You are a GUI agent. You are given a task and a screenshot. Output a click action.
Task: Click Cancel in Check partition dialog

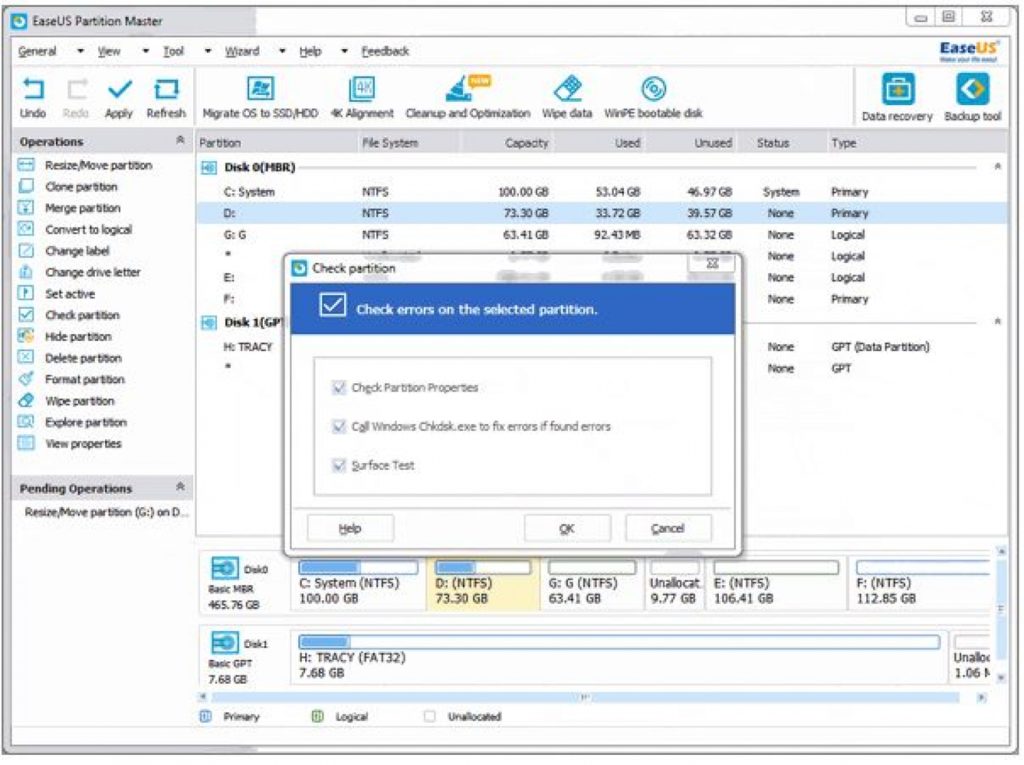tap(667, 529)
